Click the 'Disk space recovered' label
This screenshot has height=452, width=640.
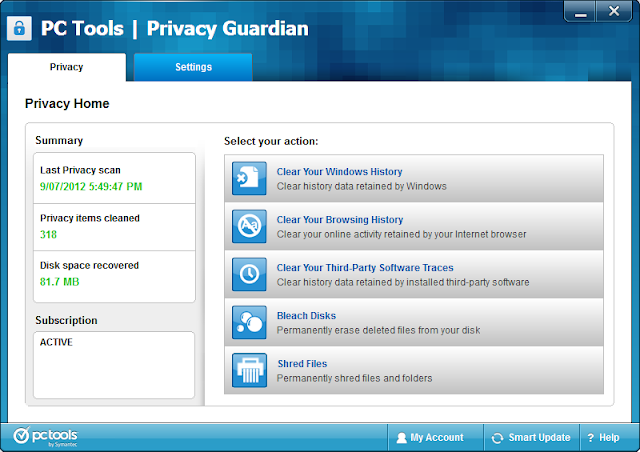89,265
